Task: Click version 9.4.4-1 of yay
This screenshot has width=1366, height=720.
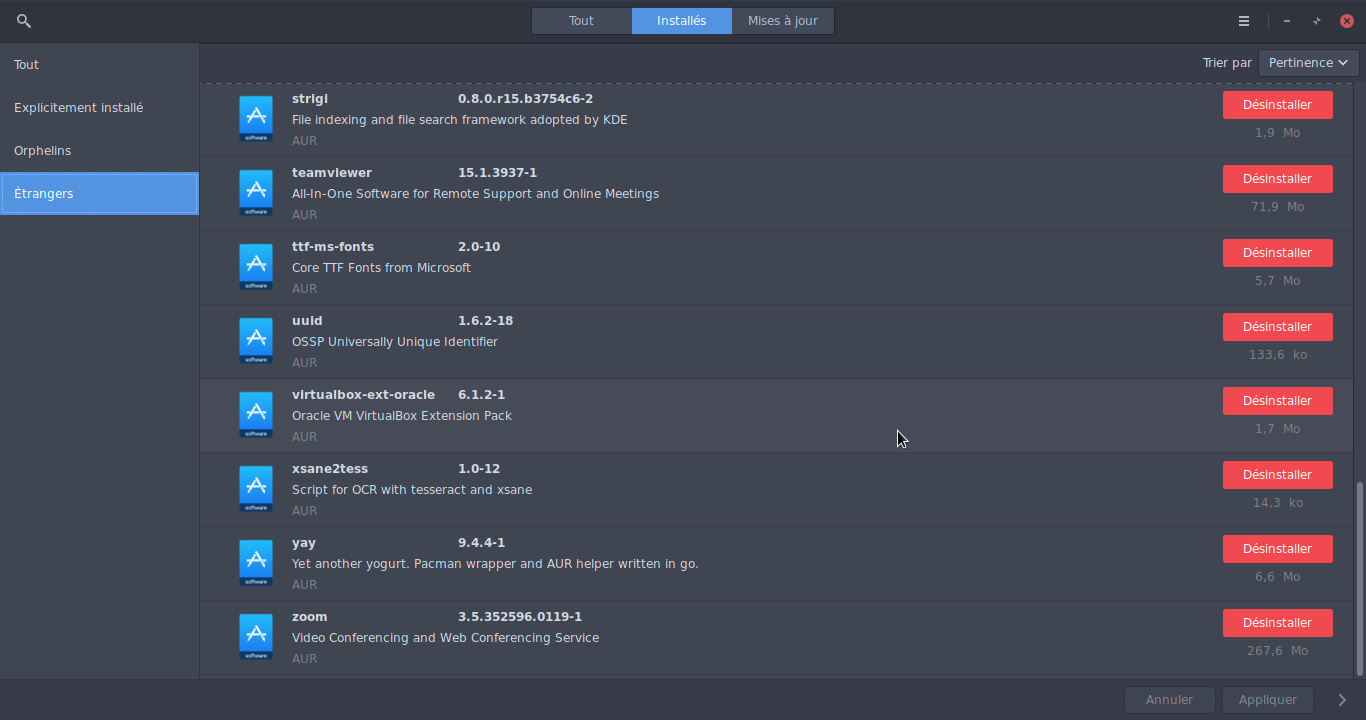Action: point(482,543)
